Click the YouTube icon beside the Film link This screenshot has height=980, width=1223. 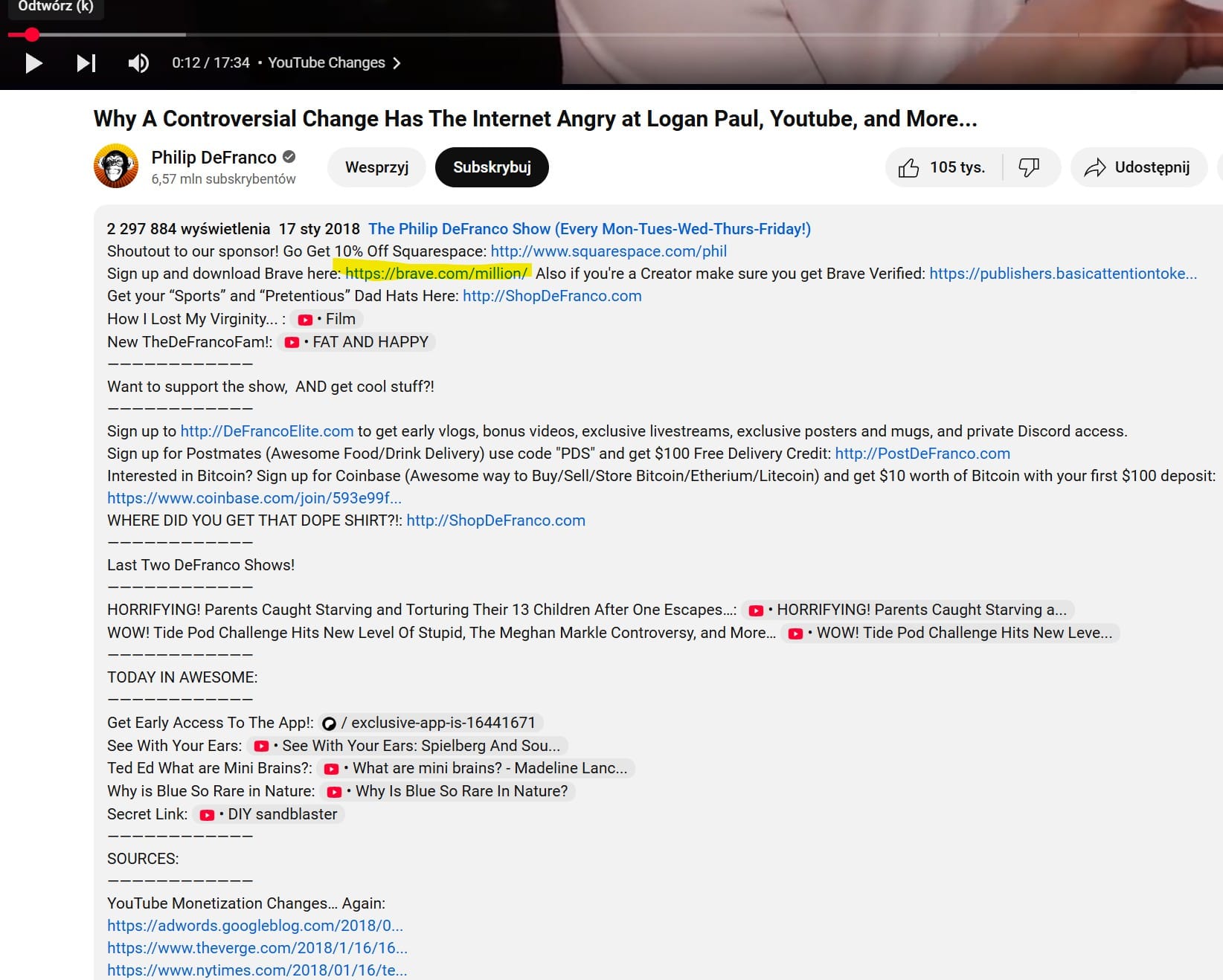(305, 319)
